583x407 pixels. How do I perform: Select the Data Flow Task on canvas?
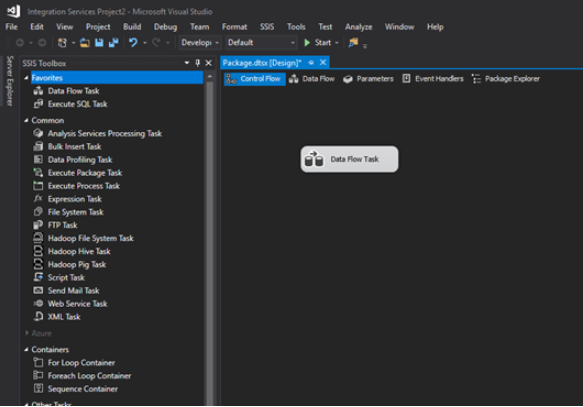point(349,159)
